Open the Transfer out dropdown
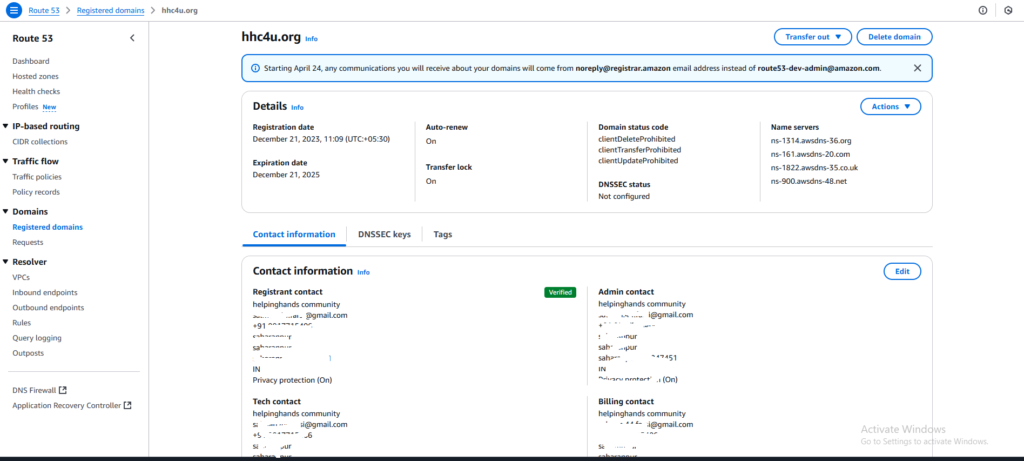Viewport: 1024px width, 461px height. [x=812, y=37]
